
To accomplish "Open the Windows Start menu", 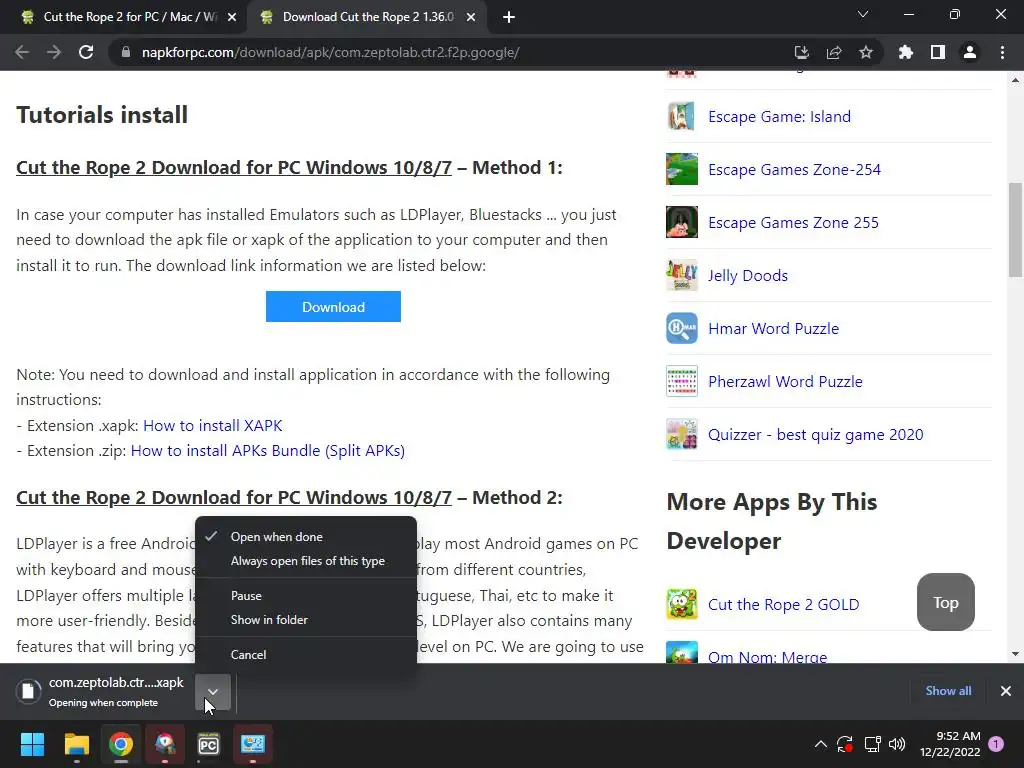I will (32, 744).
